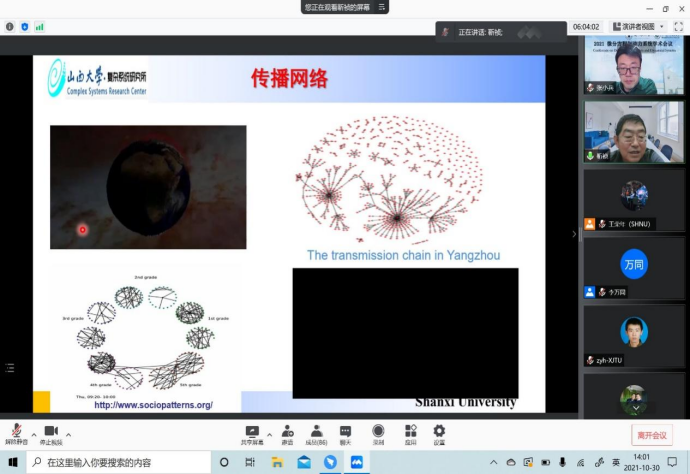
Task: Click the red leave meeting button
Action: (x=652, y=435)
